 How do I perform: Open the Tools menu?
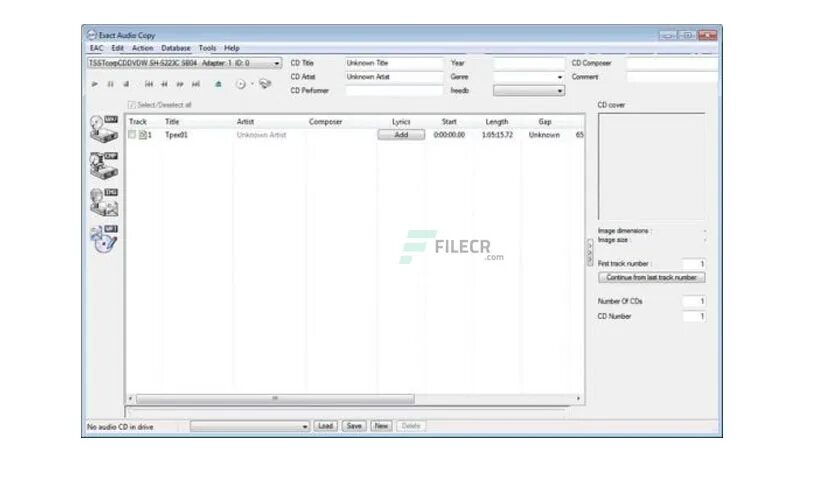click(207, 48)
